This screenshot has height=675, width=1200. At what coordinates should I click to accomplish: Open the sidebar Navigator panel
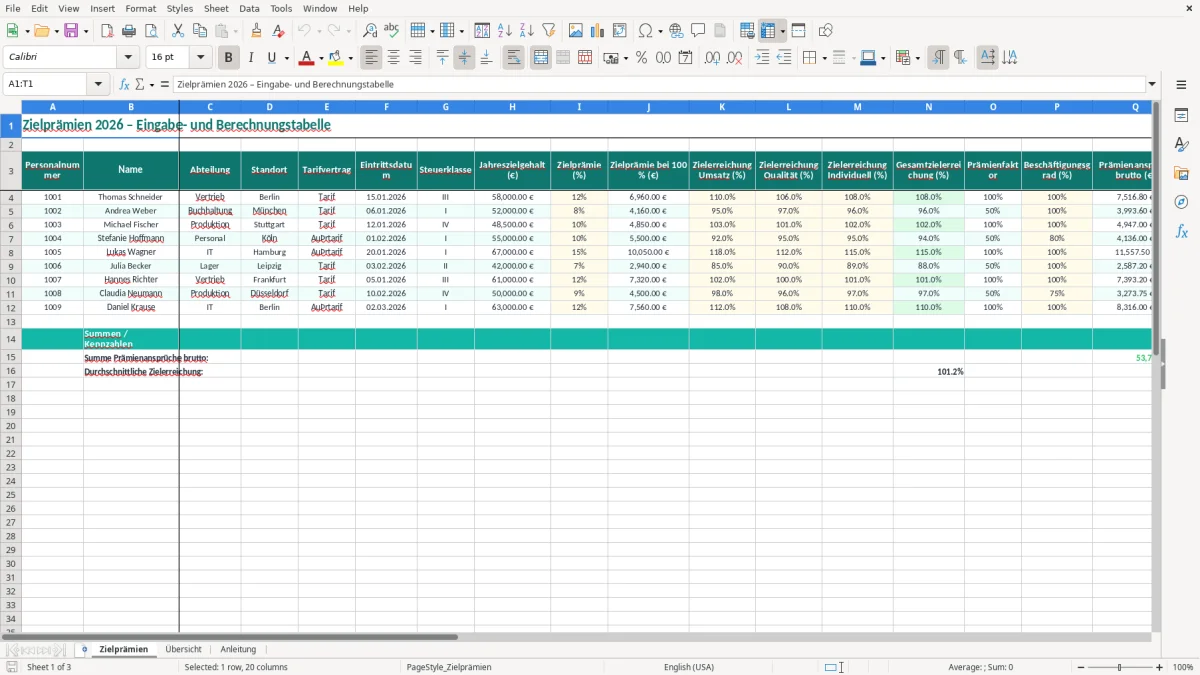[1181, 202]
